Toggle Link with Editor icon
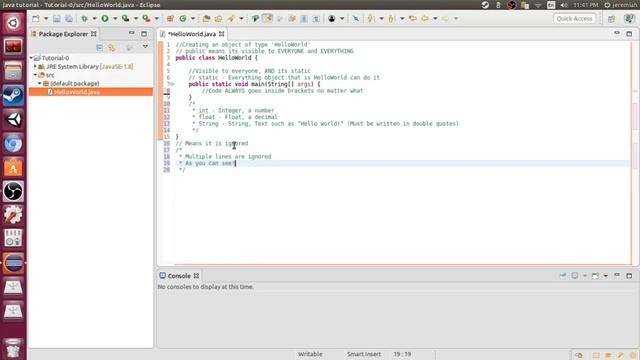This screenshot has height=360, width=640. [x=112, y=48]
